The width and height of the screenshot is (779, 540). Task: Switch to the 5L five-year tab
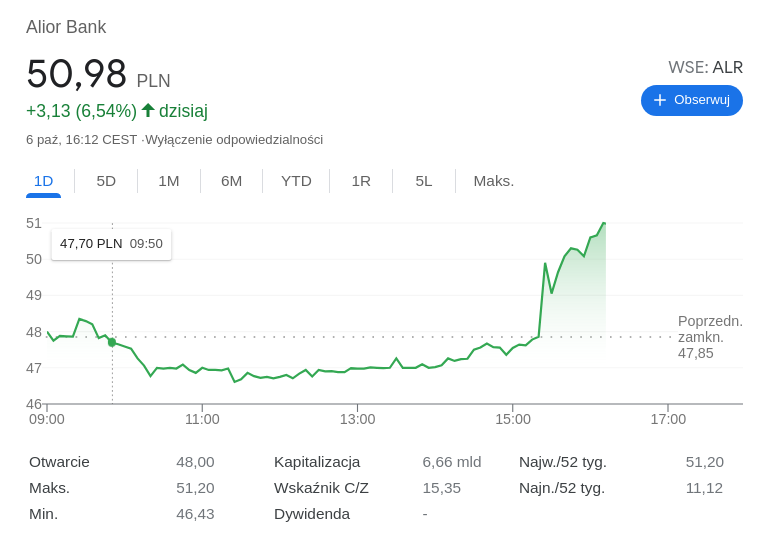[424, 181]
